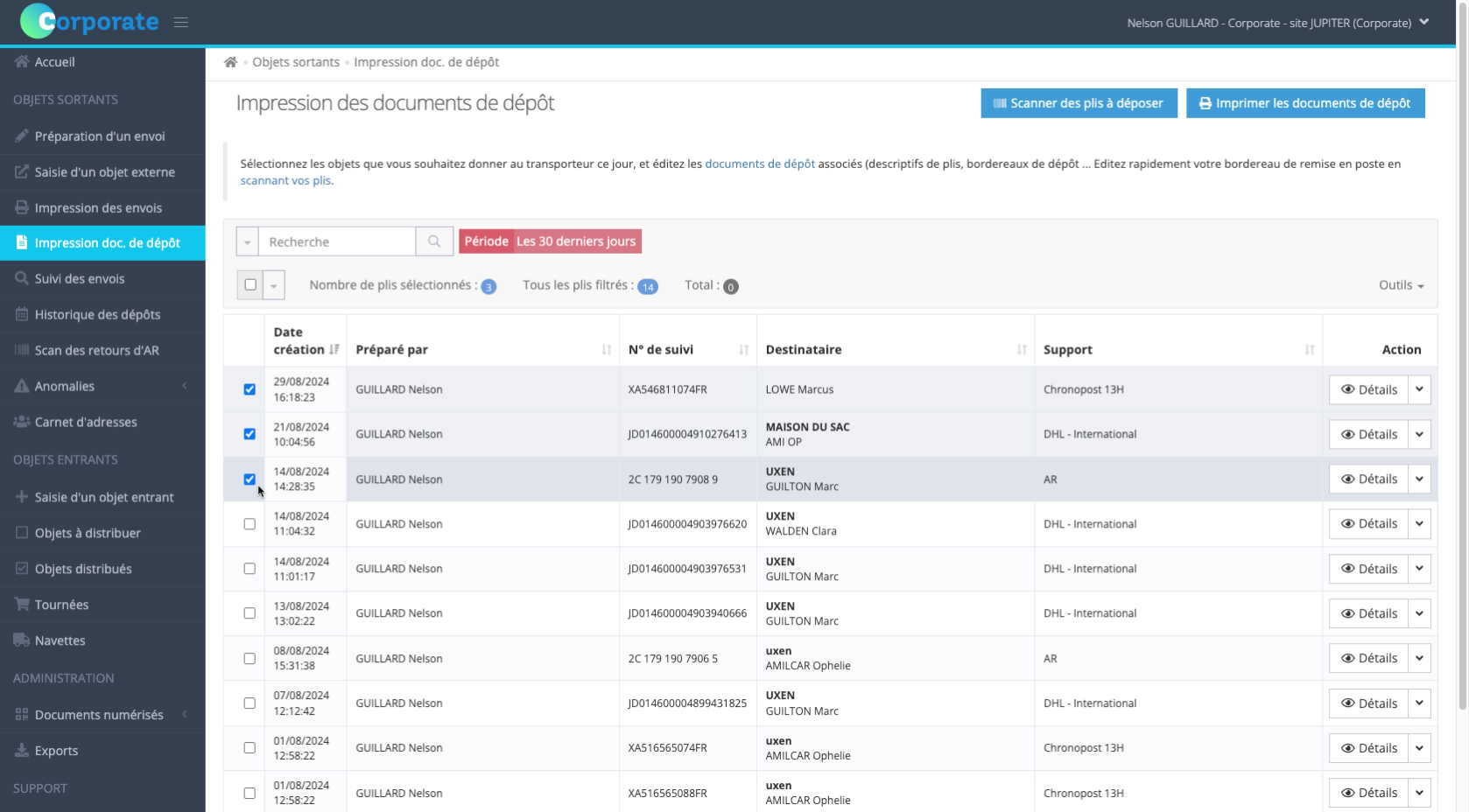Viewport: 1469px width, 812px height.
Task: Follow the documents de dépôt link
Action: pos(760,164)
